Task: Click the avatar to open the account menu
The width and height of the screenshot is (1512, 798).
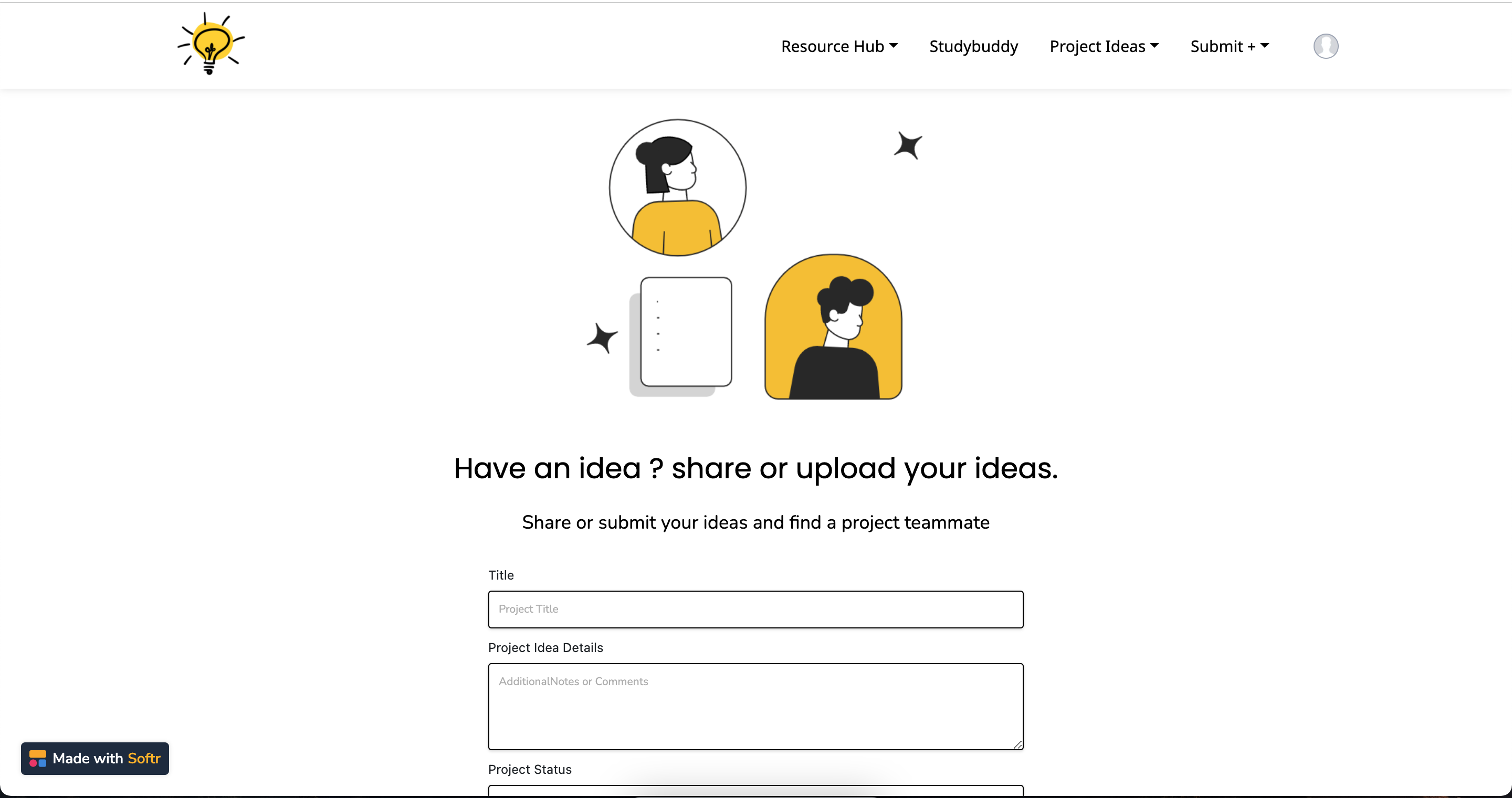Action: [x=1326, y=46]
